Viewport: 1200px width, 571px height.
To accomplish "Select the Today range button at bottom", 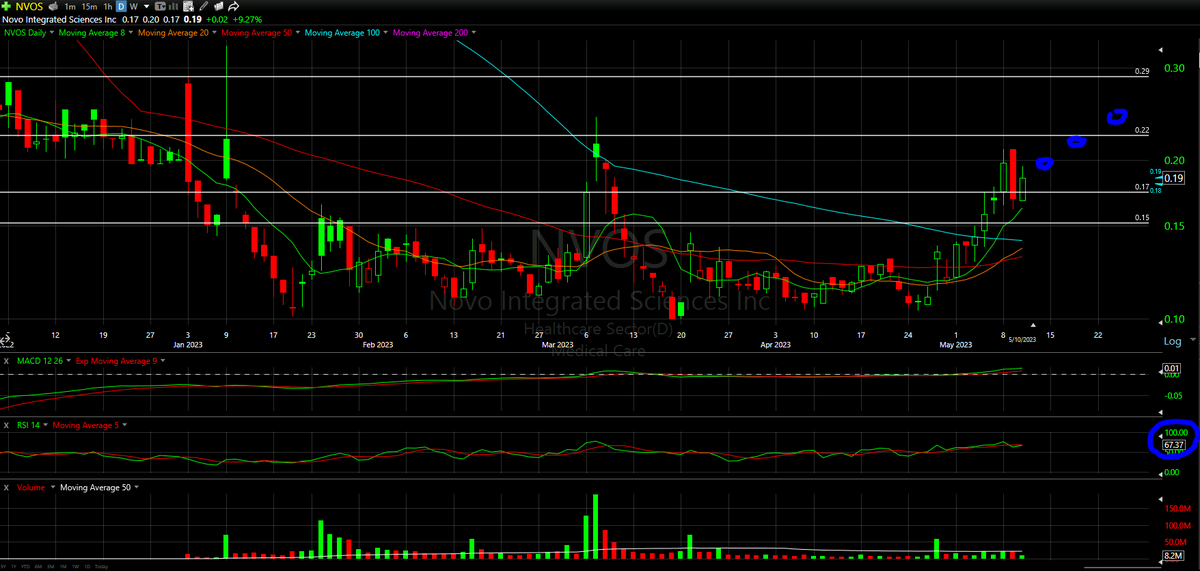I will pyautogui.click(x=101, y=567).
